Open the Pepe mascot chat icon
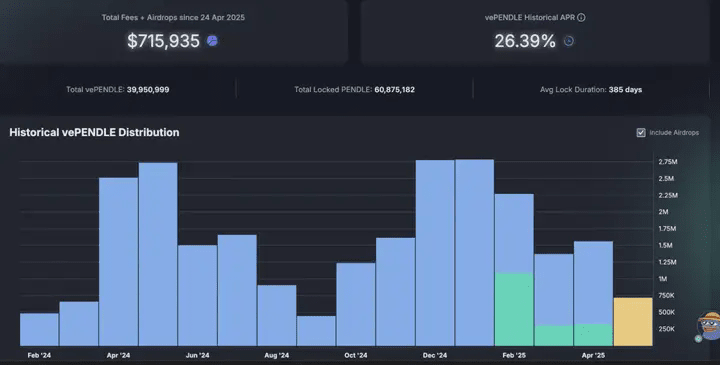The image size is (720, 365). (709, 325)
